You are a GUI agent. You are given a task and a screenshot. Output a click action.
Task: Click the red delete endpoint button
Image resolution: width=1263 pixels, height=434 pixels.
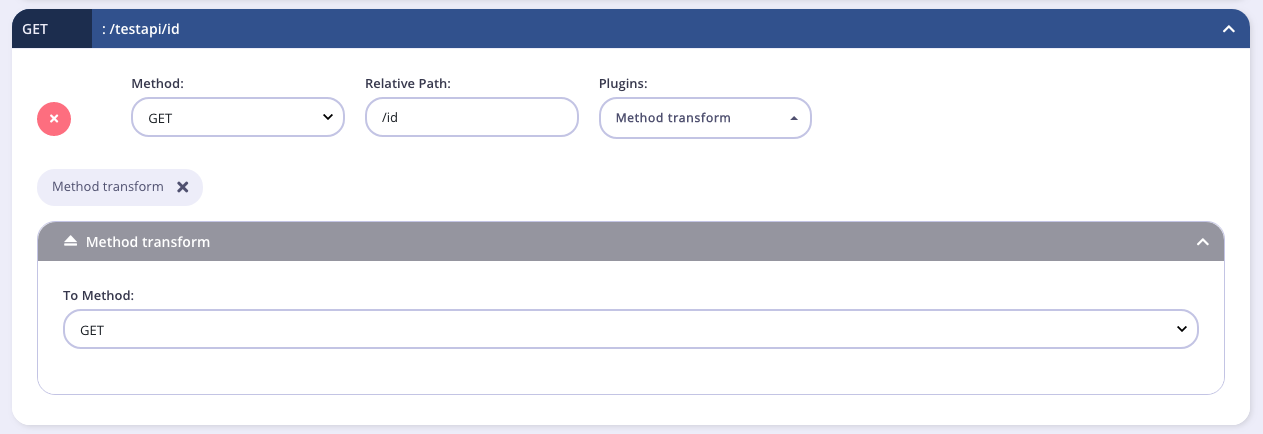pos(54,118)
